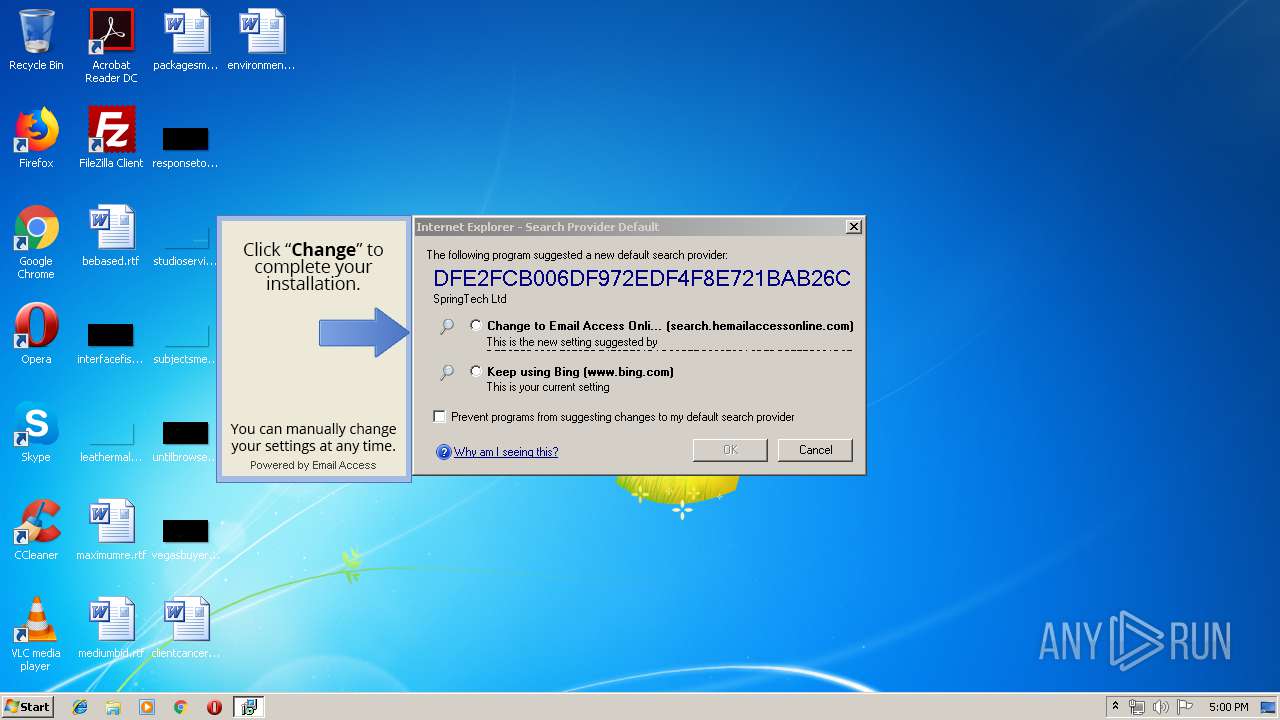Select Change to Email Access Online radio
The height and width of the screenshot is (720, 1280).
[476, 325]
